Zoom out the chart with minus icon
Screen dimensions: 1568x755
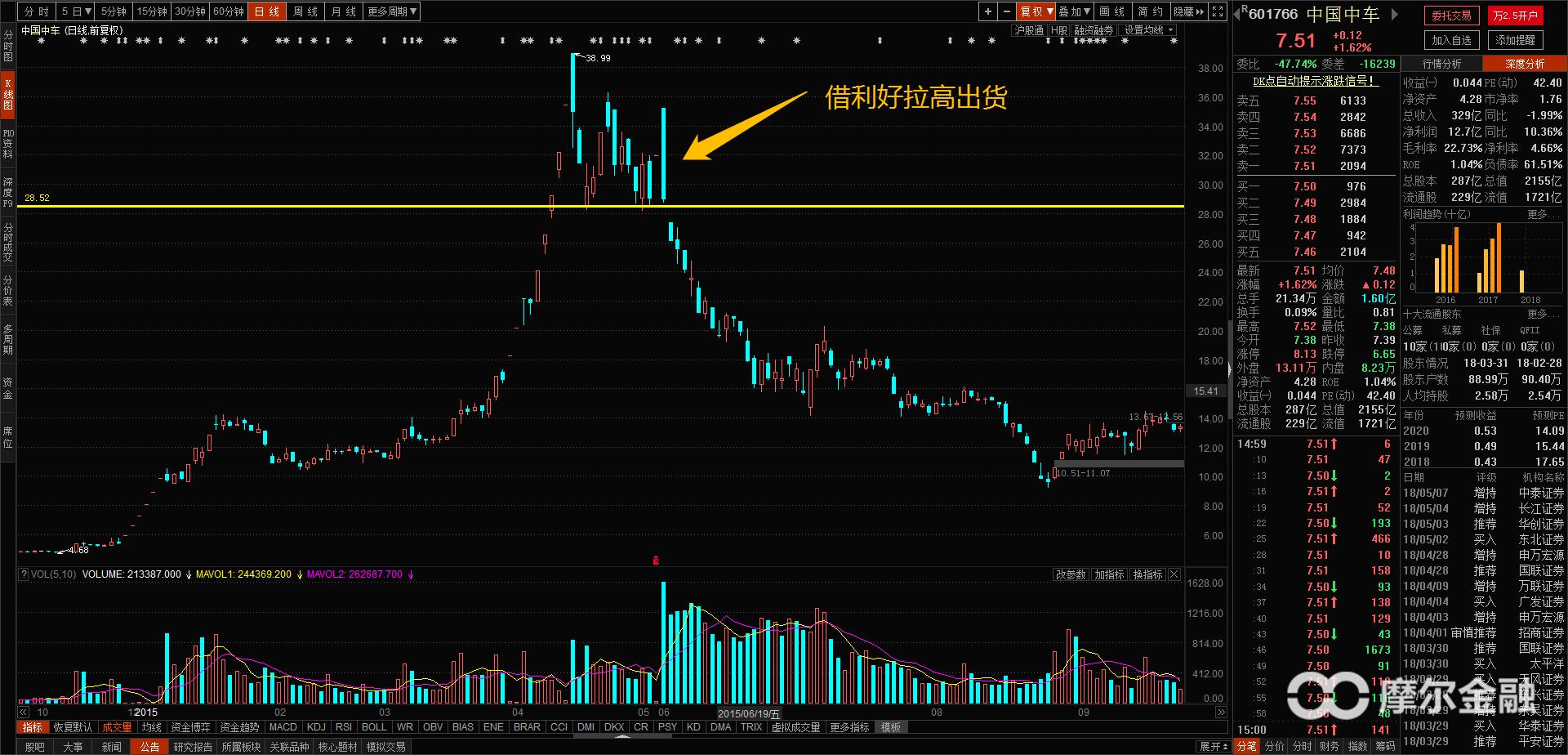coord(1006,11)
